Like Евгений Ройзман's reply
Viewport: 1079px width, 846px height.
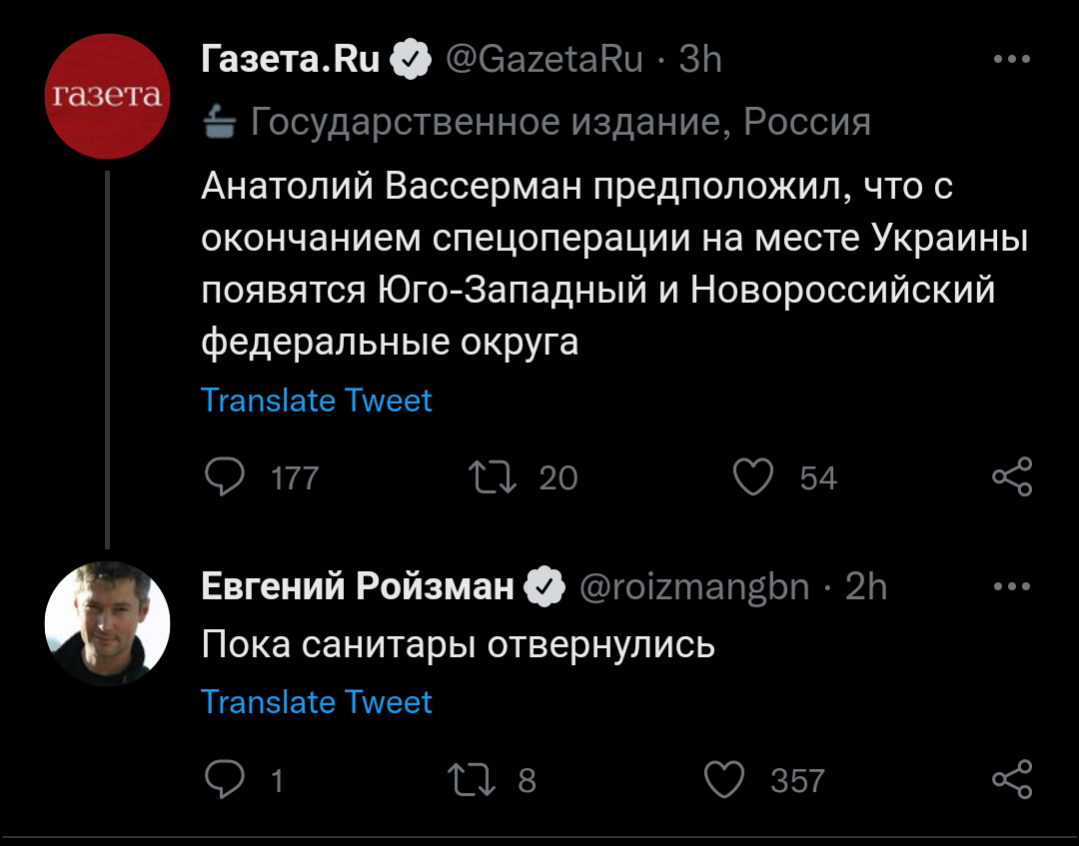tap(725, 779)
